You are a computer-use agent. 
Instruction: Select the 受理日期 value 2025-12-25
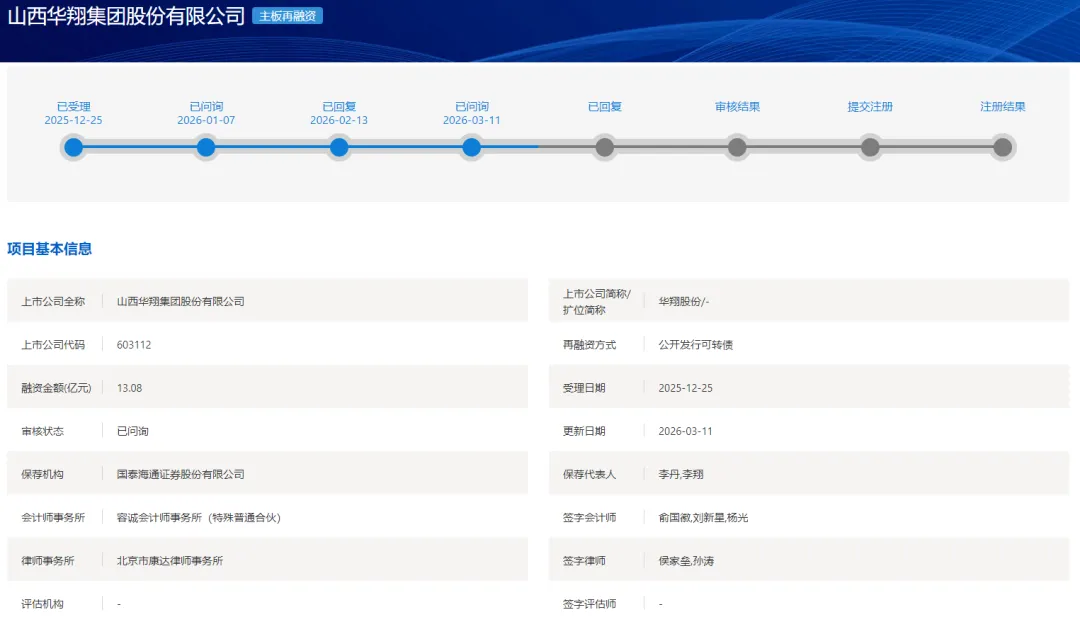[685, 388]
